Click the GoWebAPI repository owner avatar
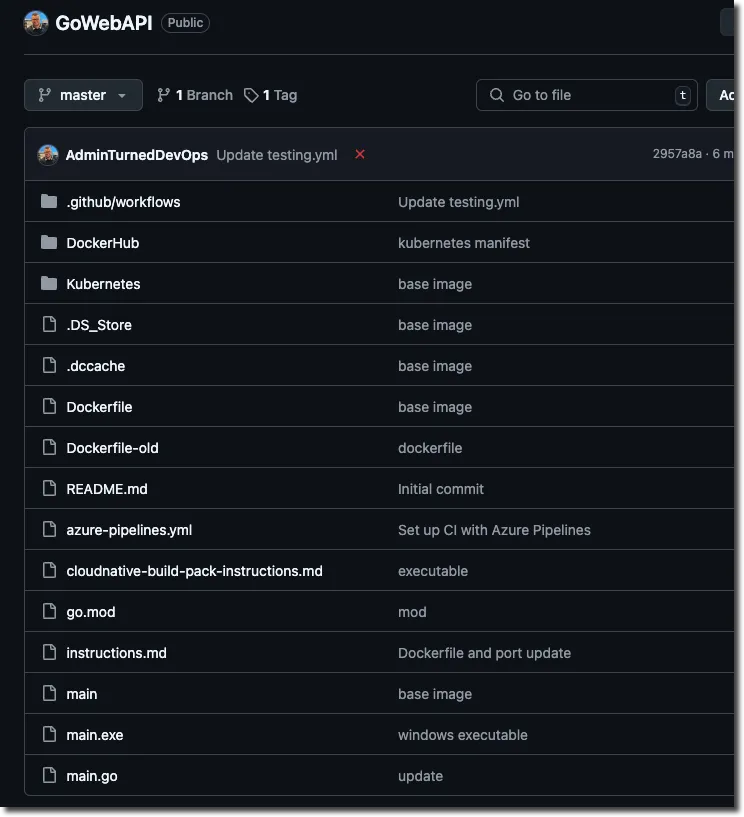Image resolution: width=744 pixels, height=817 pixels. click(36, 23)
